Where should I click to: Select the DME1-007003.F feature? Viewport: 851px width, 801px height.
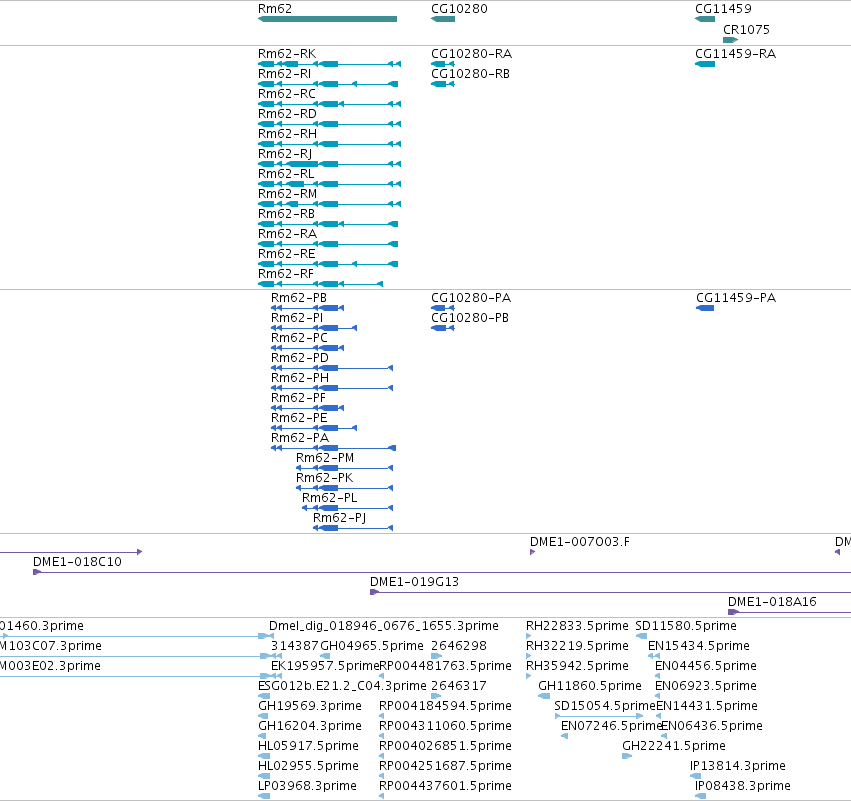[x=532, y=552]
